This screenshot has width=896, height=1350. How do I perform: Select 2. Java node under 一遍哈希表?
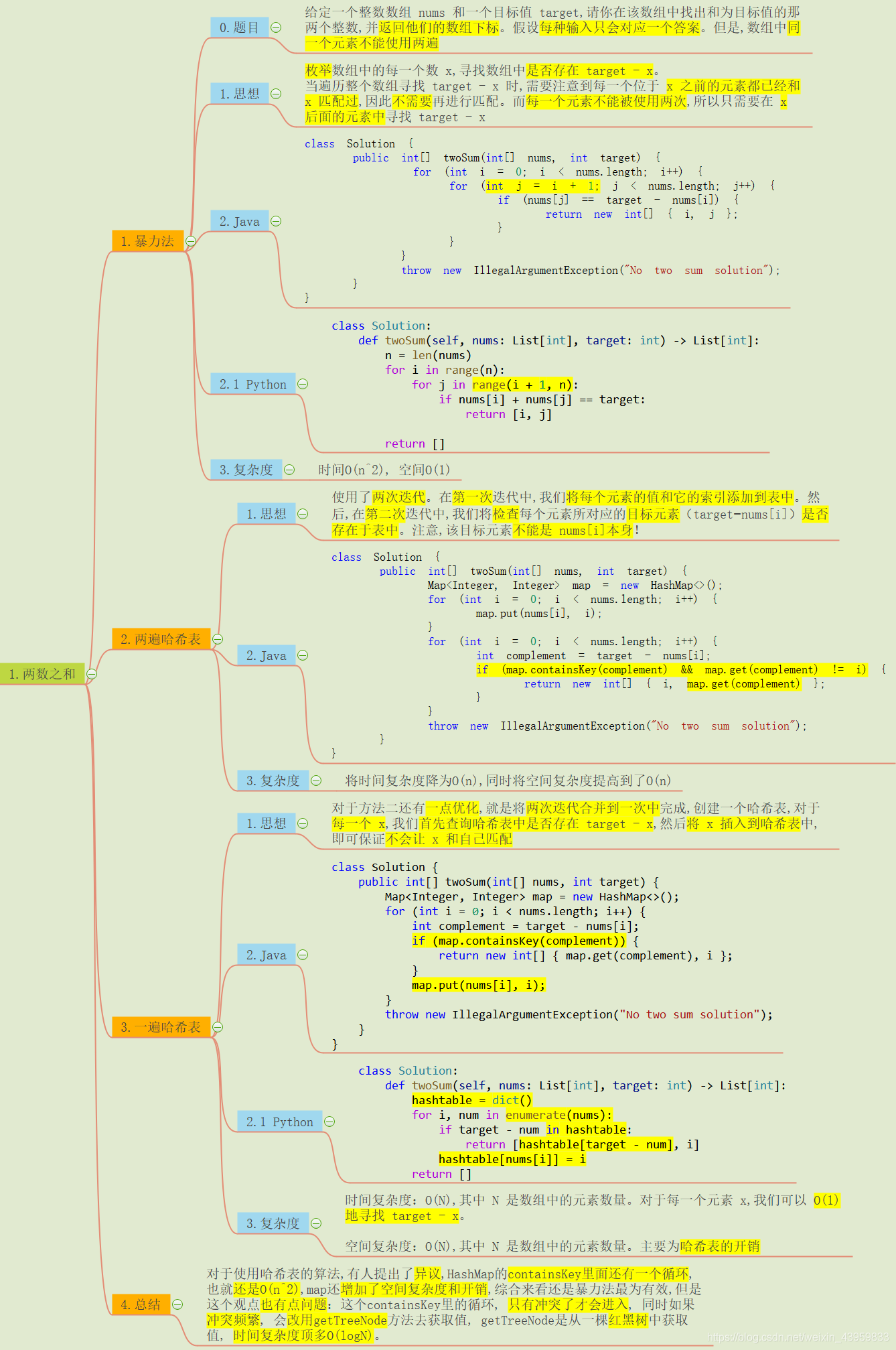[266, 955]
